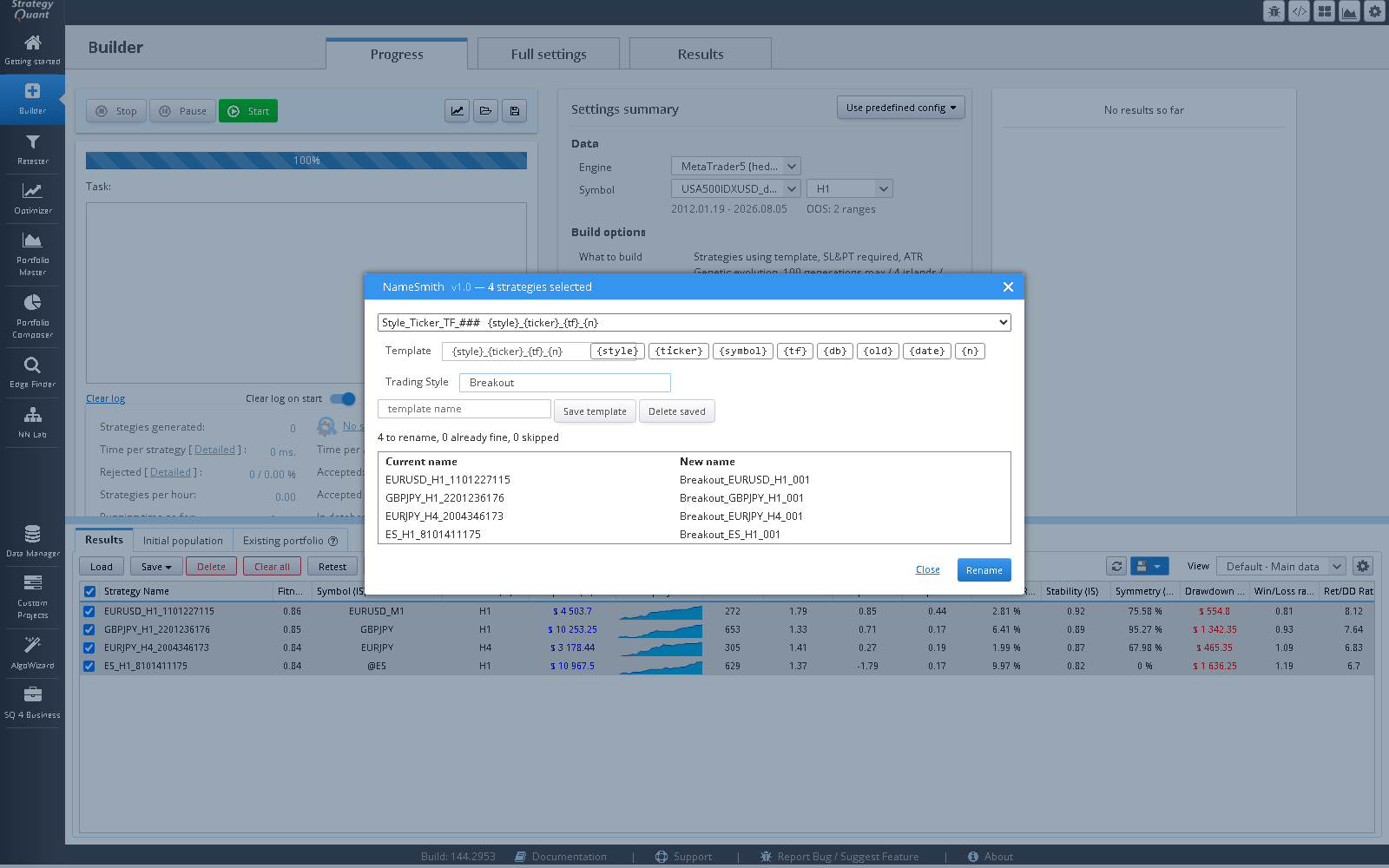Click the 100% build progress bar
This screenshot has height=868, width=1389.
click(x=306, y=161)
